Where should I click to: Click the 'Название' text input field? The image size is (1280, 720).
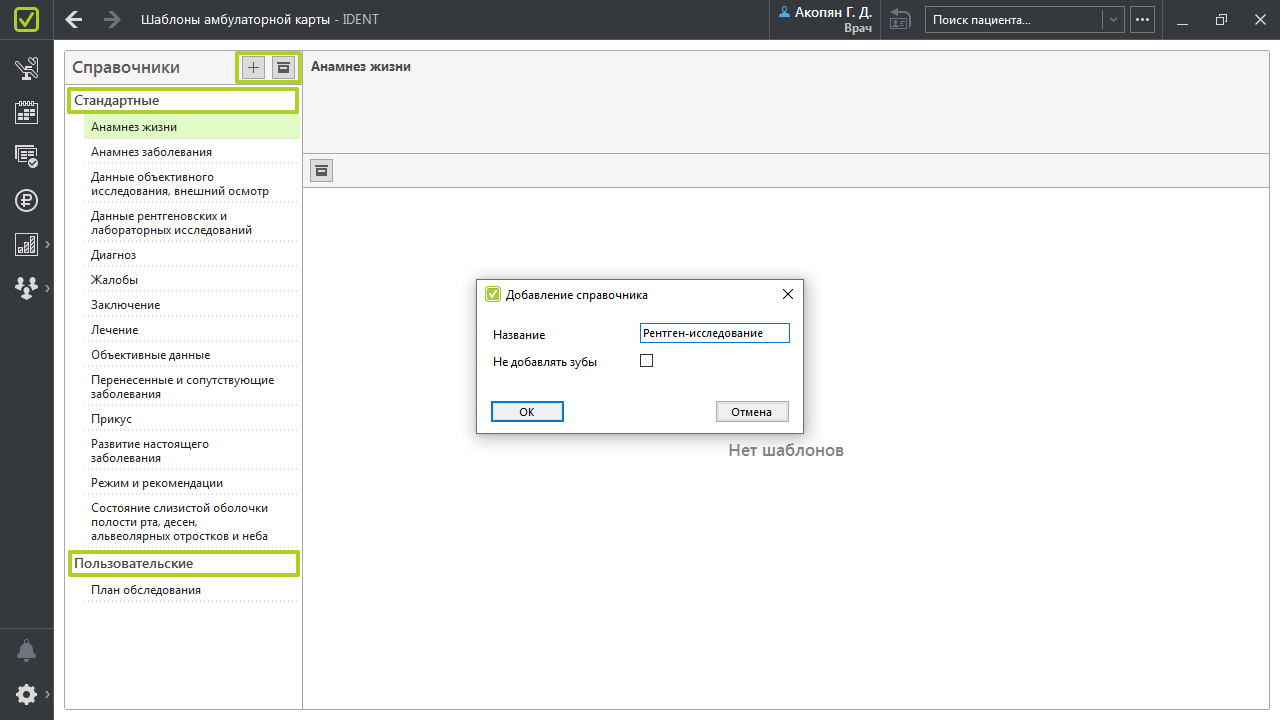click(714, 333)
